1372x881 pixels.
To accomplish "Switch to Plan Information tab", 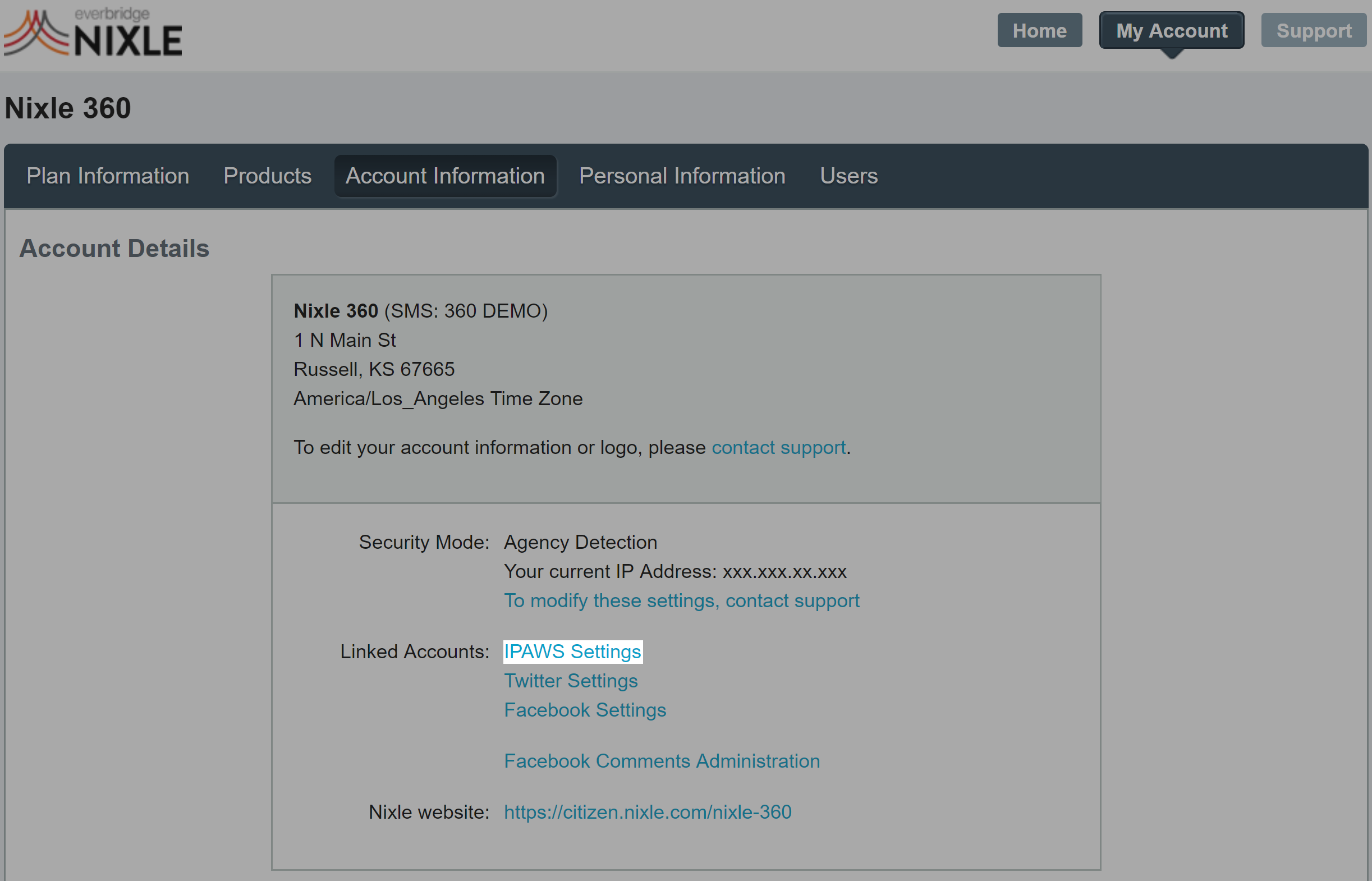I will [108, 176].
